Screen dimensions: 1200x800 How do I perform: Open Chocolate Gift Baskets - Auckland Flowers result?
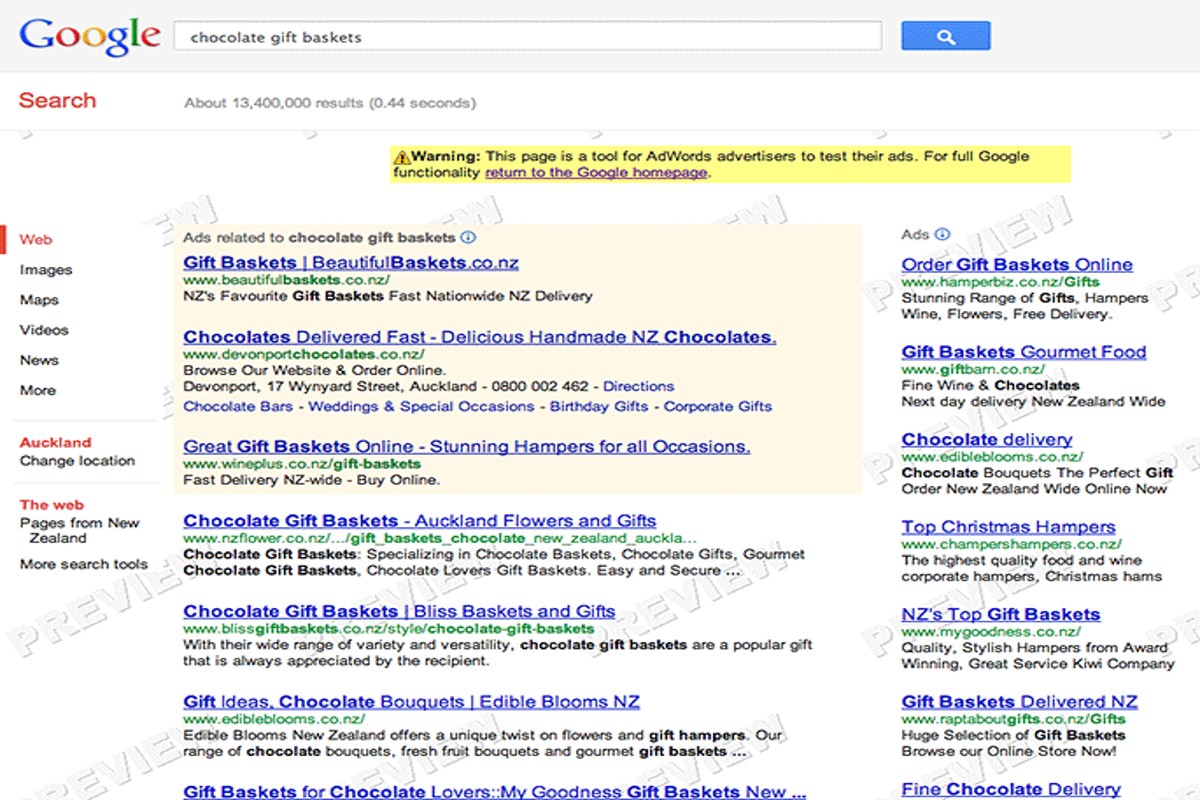[420, 520]
